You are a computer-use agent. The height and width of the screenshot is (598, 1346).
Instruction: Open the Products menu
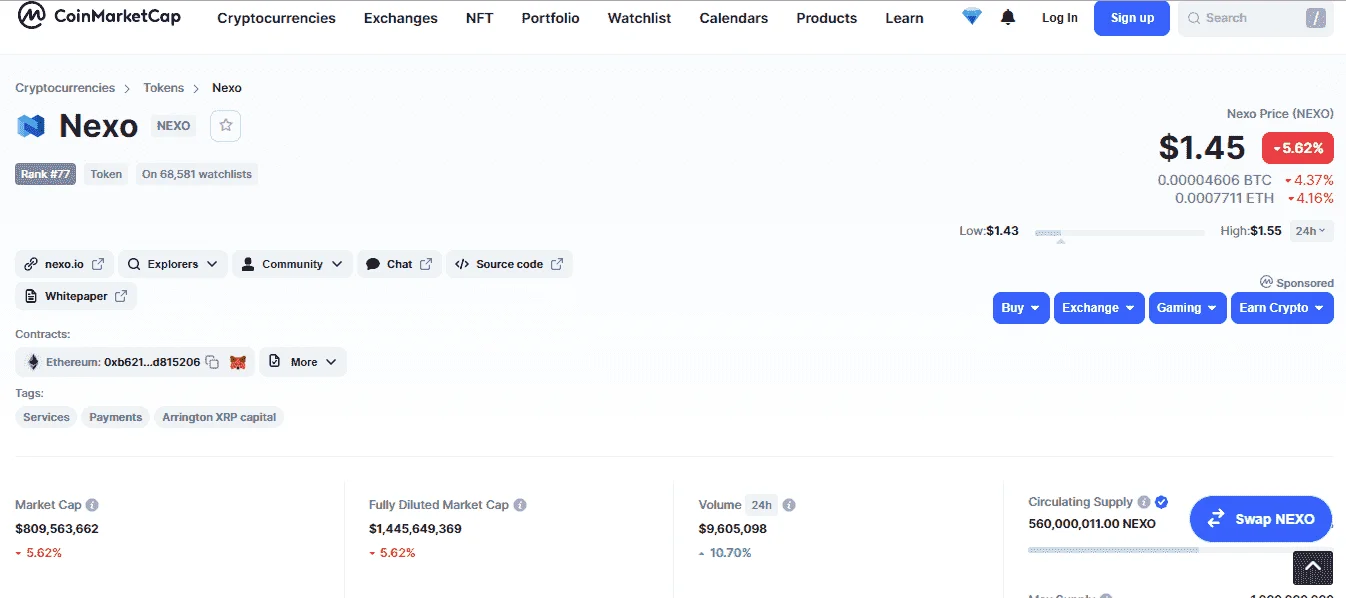coord(827,18)
